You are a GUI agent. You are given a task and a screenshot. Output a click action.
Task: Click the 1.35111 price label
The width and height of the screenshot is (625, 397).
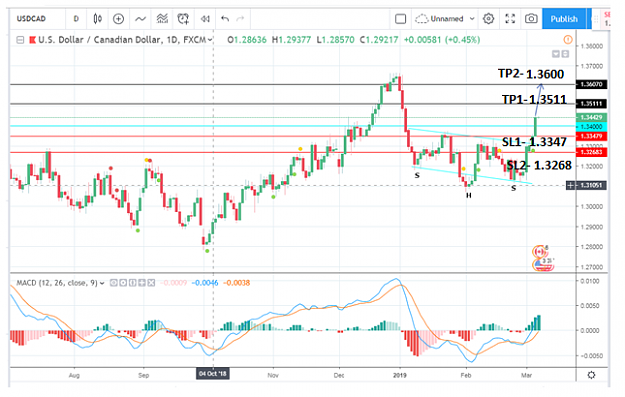click(x=592, y=104)
